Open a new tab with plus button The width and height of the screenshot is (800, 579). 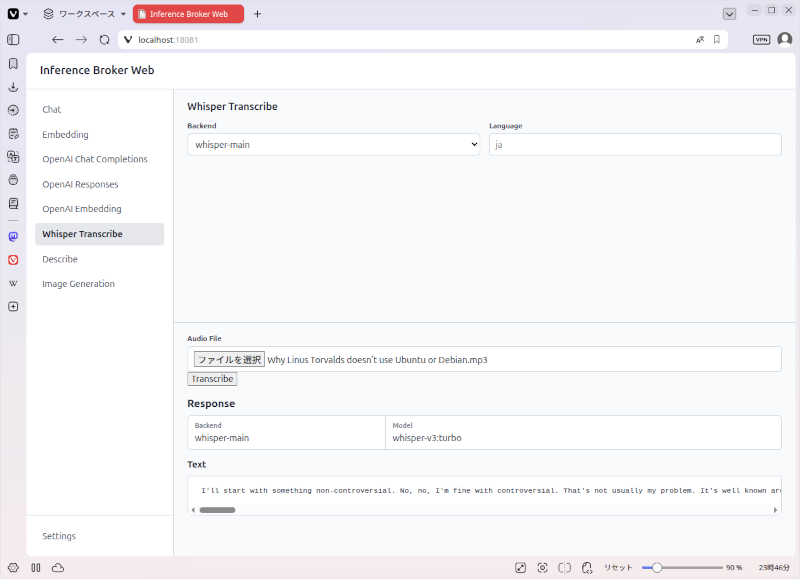pos(258,14)
